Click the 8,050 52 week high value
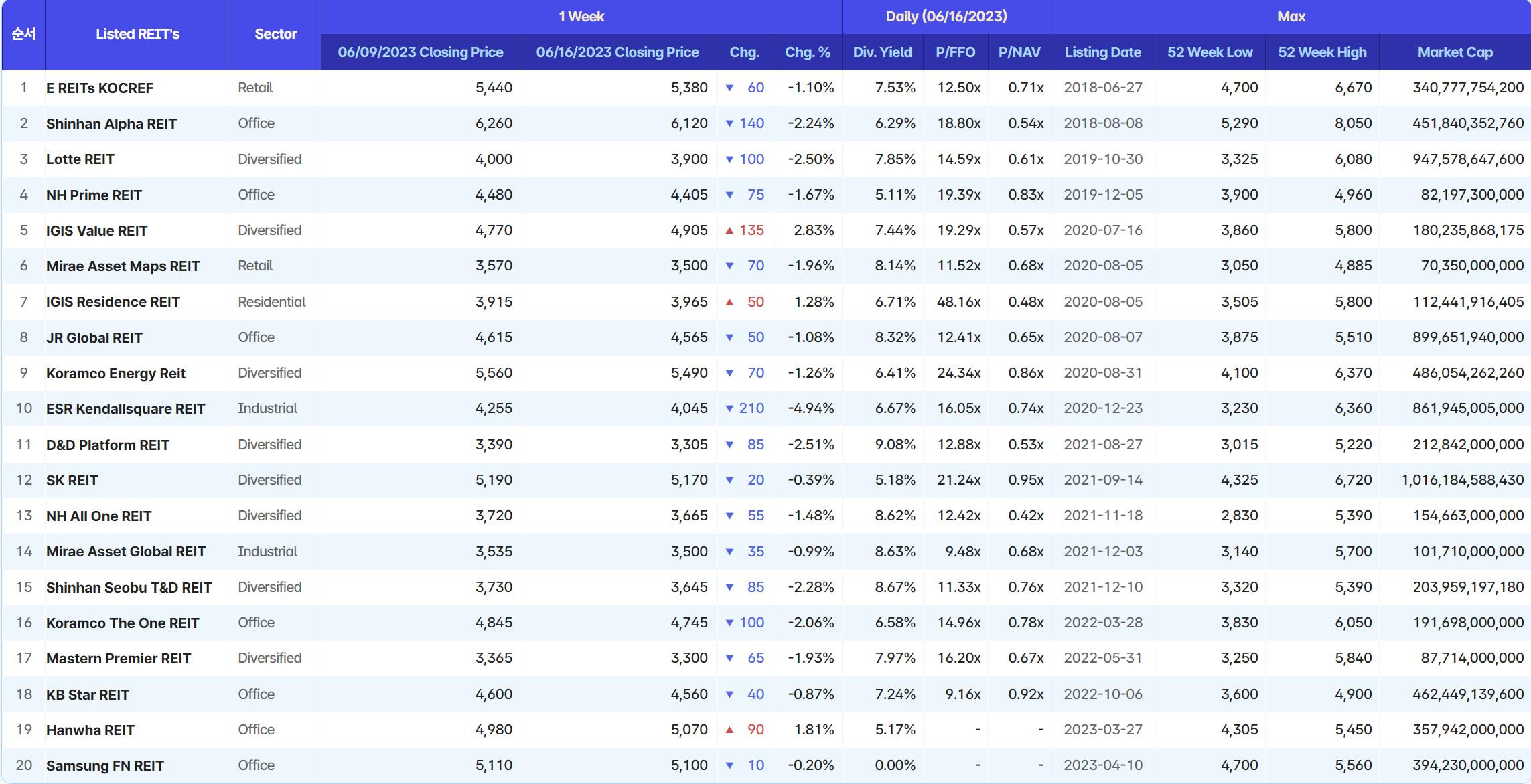This screenshot has height=784, width=1531. pyautogui.click(x=1354, y=123)
